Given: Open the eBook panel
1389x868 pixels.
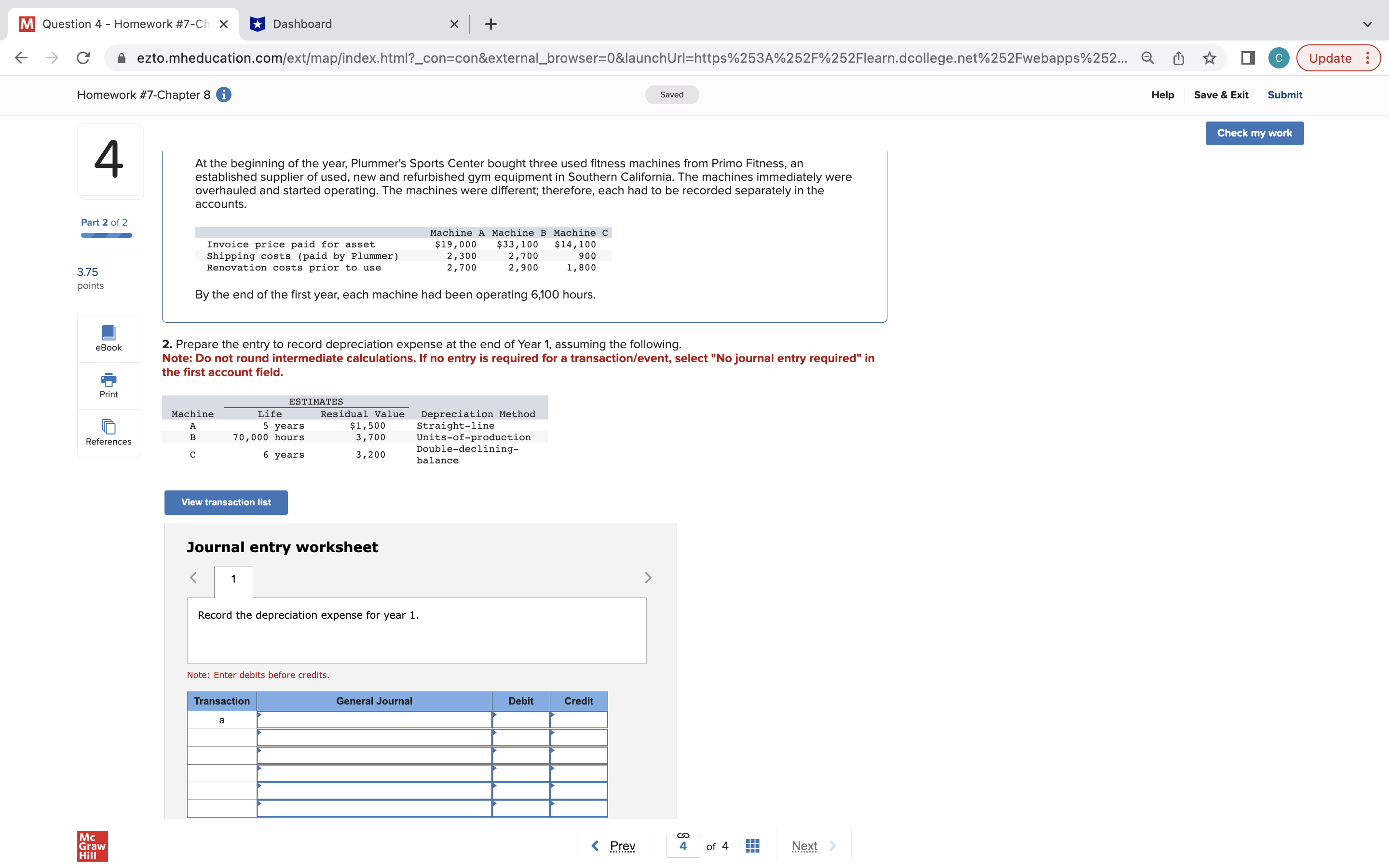Looking at the screenshot, I should 109,338.
